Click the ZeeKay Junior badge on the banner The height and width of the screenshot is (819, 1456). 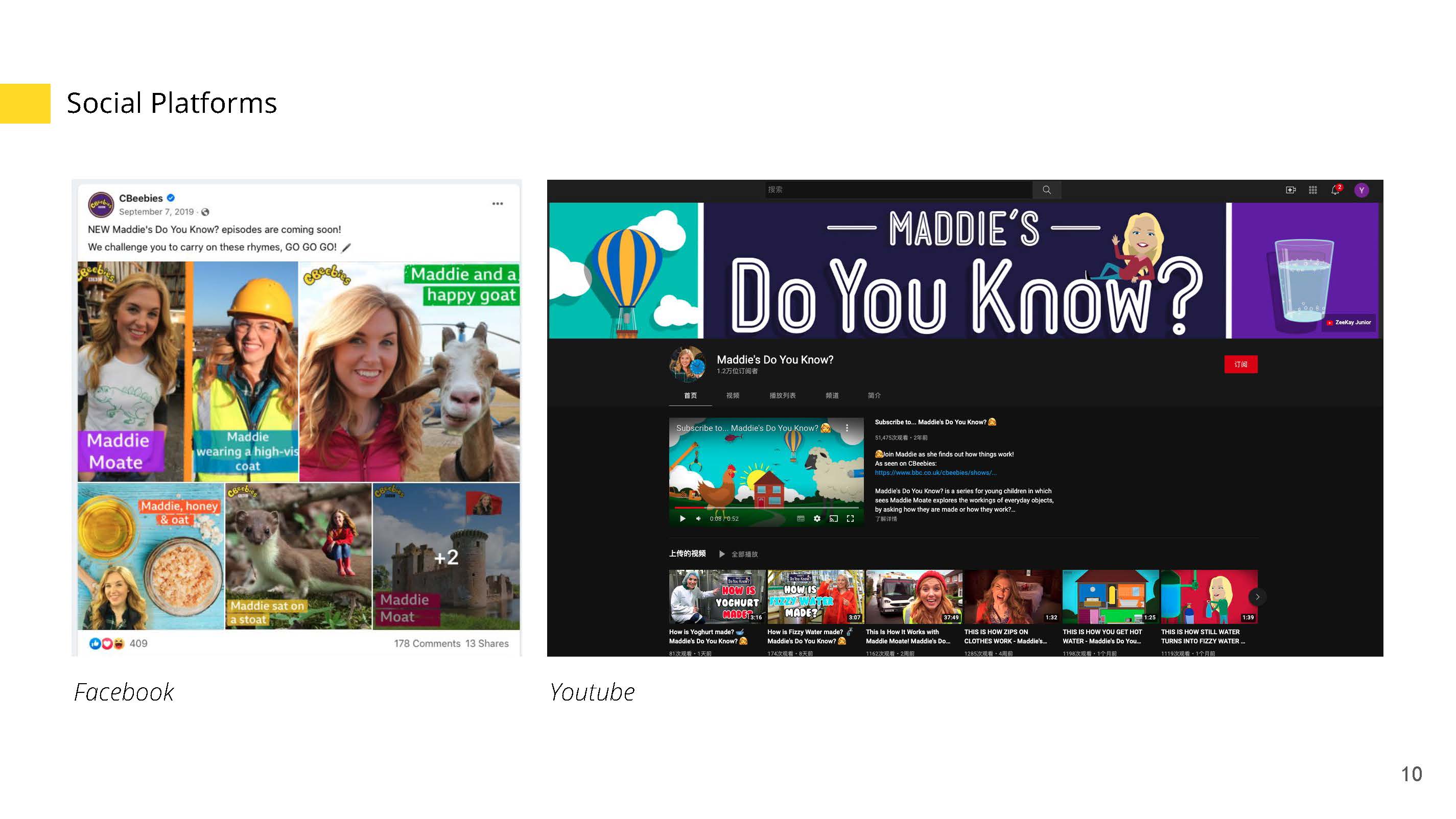(1349, 323)
